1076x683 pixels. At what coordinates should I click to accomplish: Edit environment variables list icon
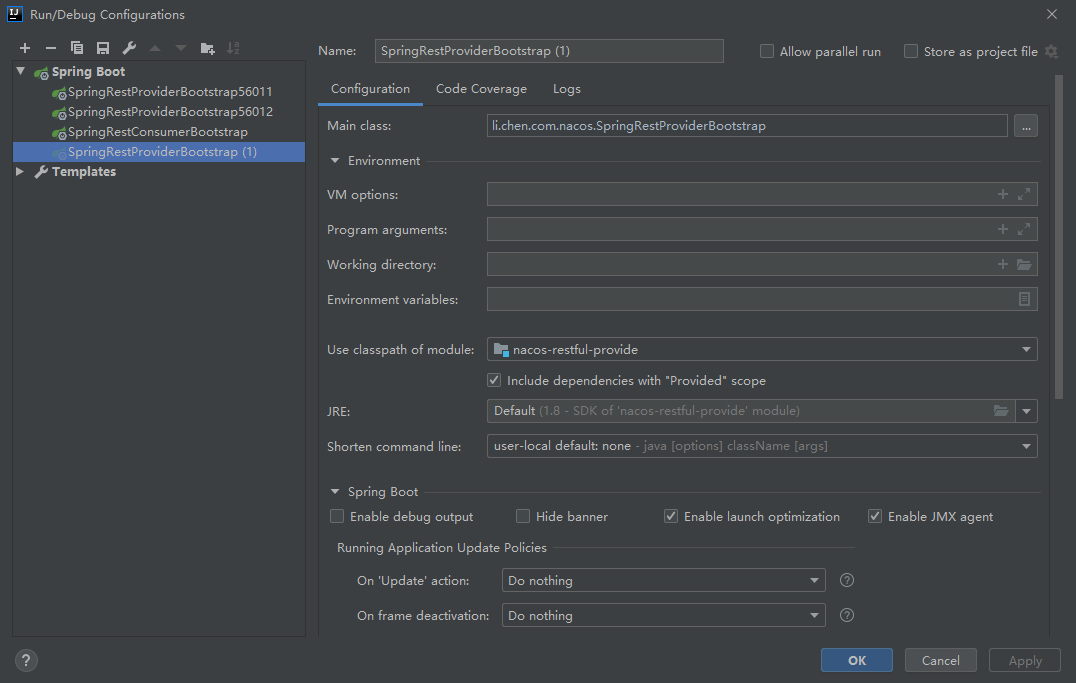pyautogui.click(x=1024, y=299)
